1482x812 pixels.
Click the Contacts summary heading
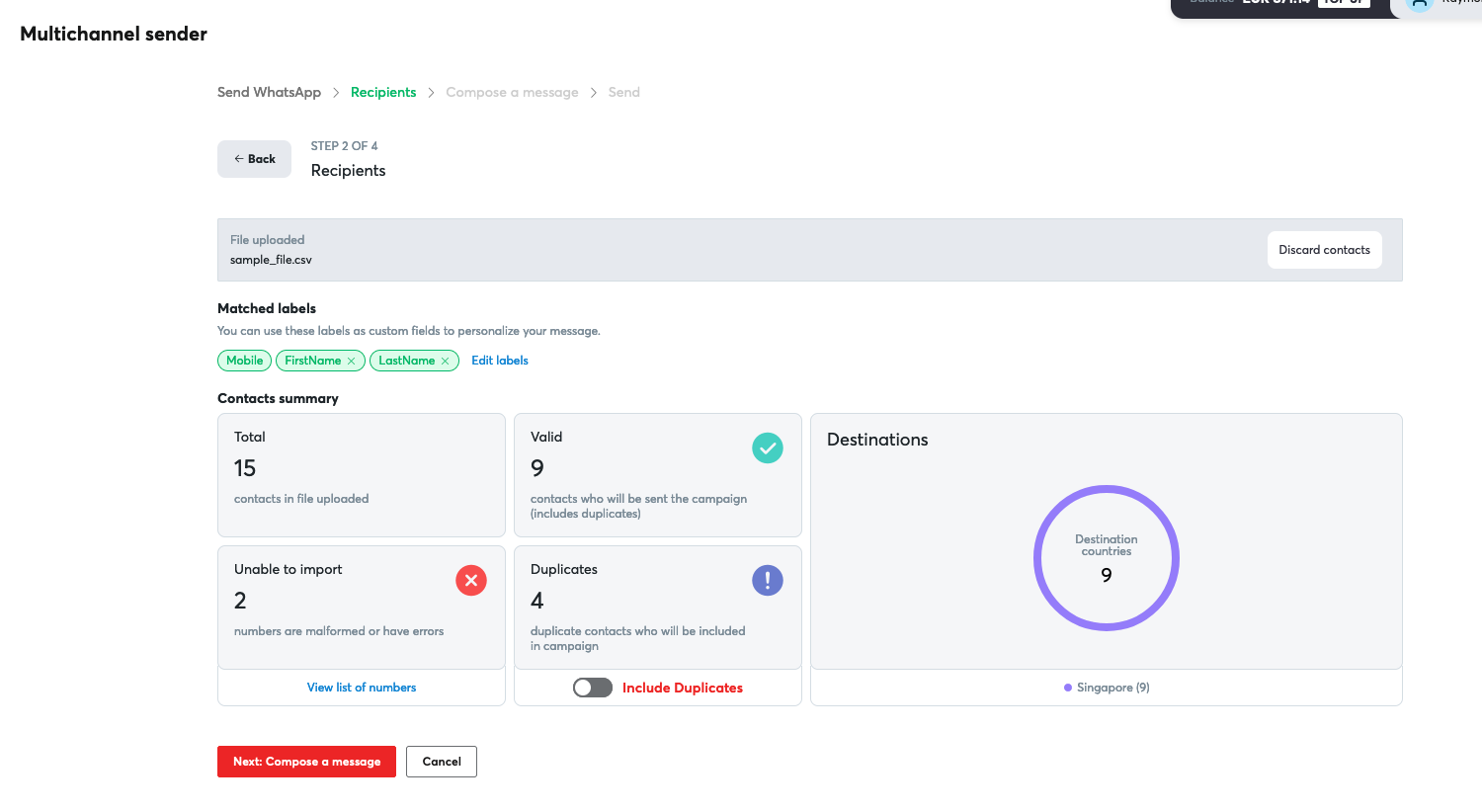[x=278, y=398]
